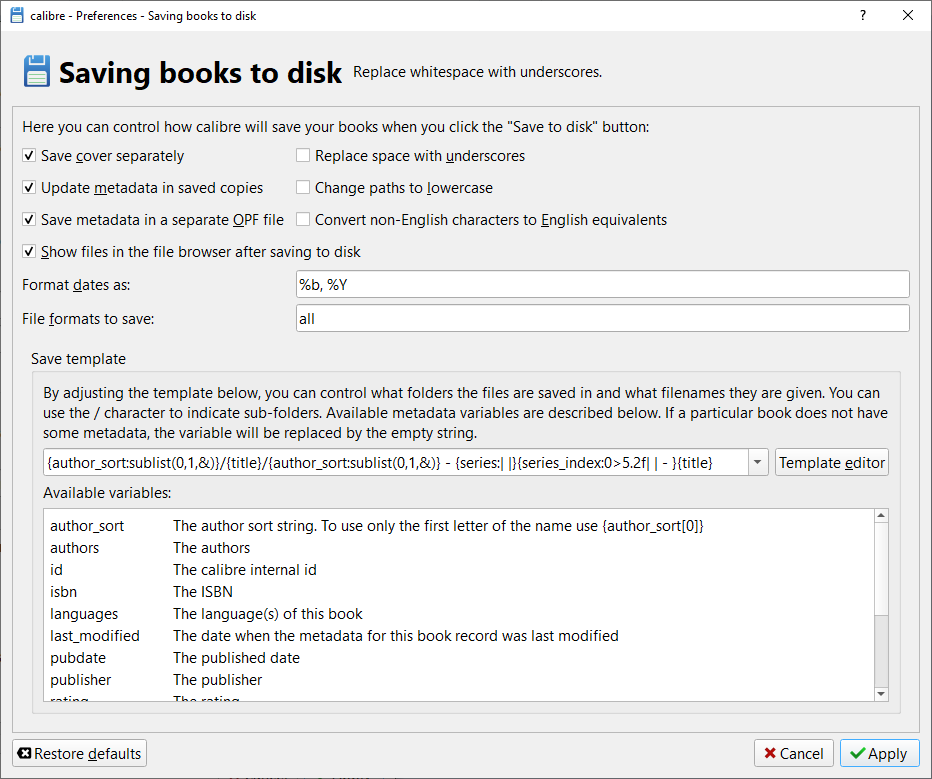Expand the save template dropdown arrow
Image resolution: width=932 pixels, height=779 pixels.
coord(758,463)
